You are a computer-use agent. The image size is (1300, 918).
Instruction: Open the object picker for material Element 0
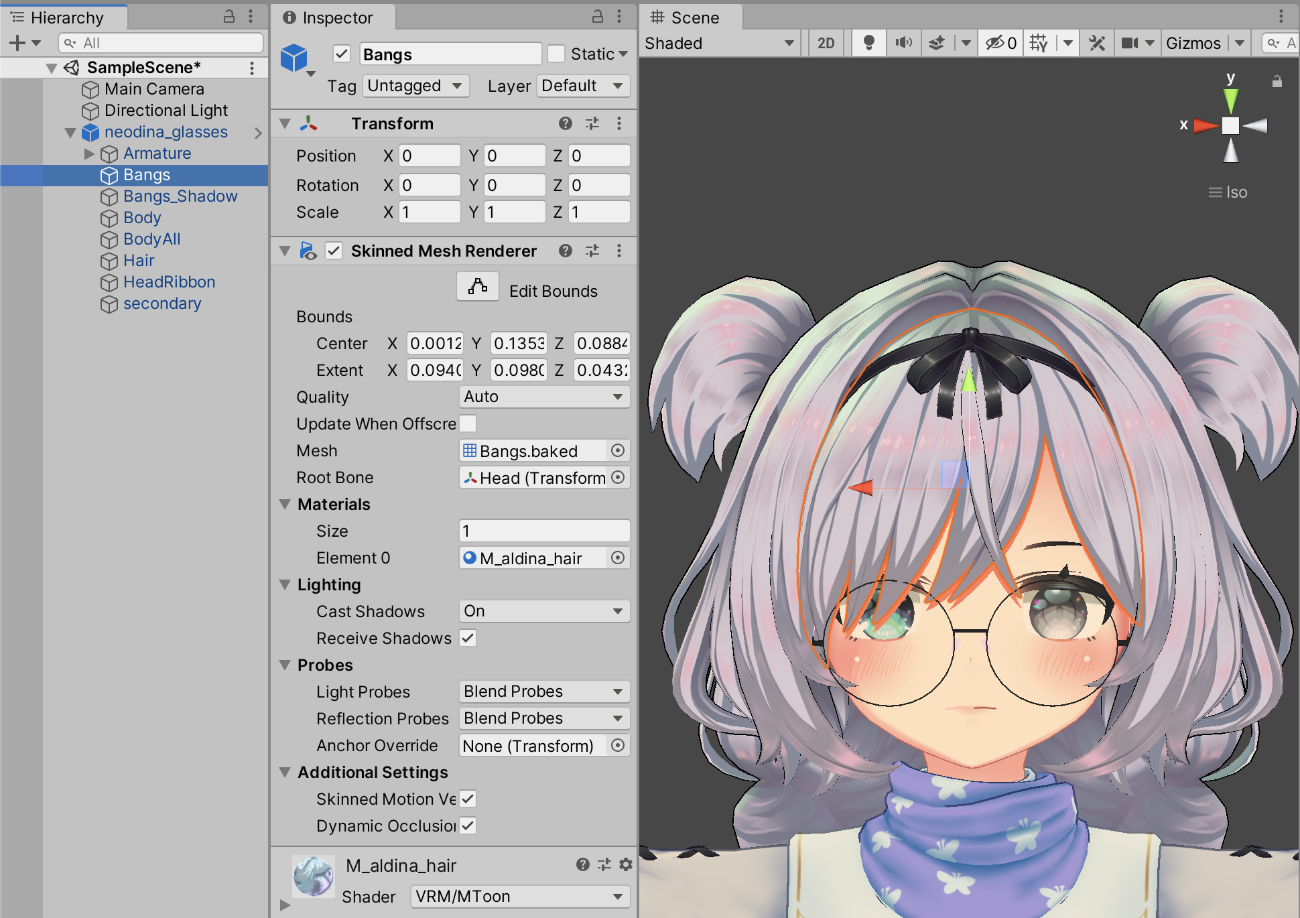coord(618,558)
